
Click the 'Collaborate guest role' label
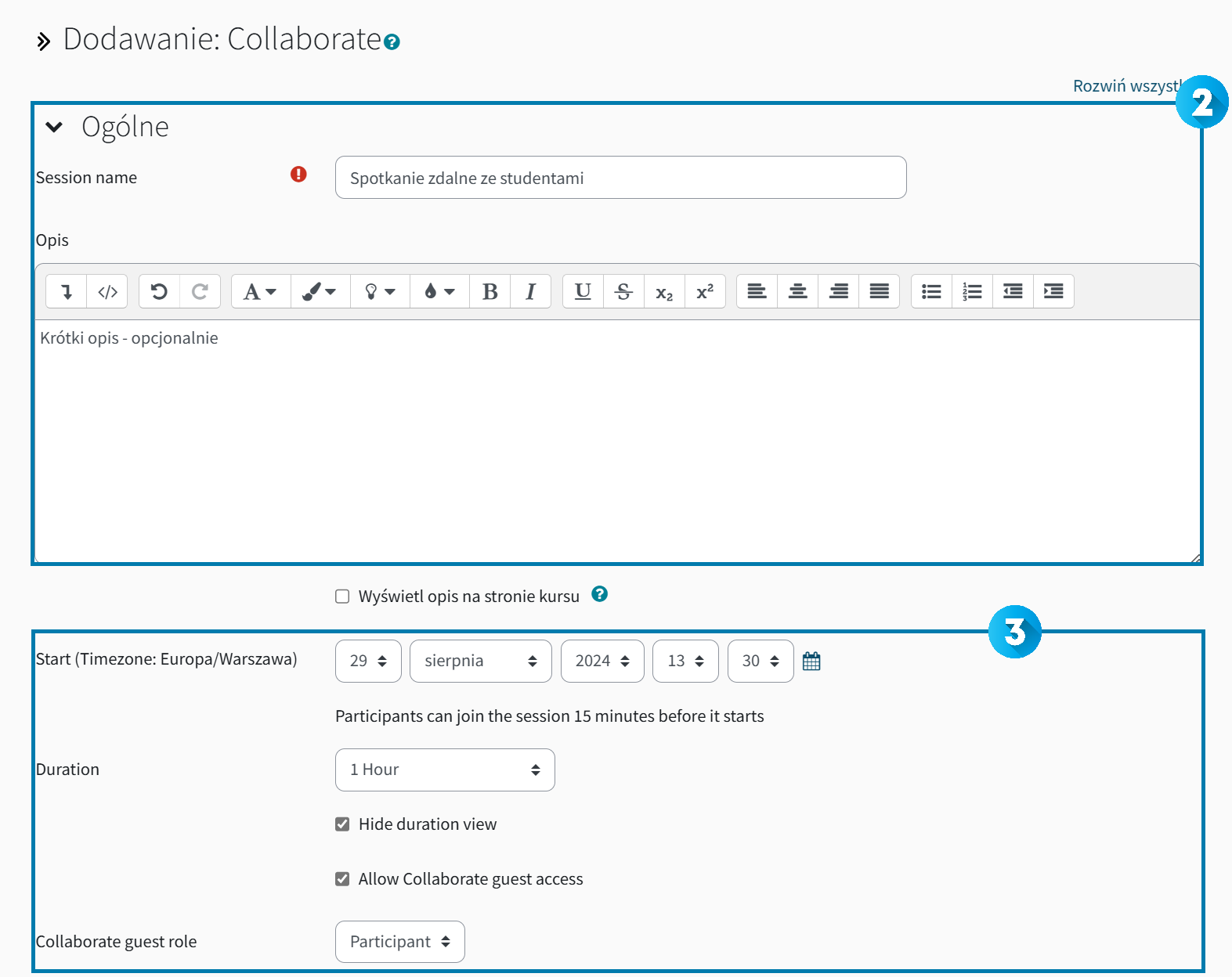click(116, 942)
